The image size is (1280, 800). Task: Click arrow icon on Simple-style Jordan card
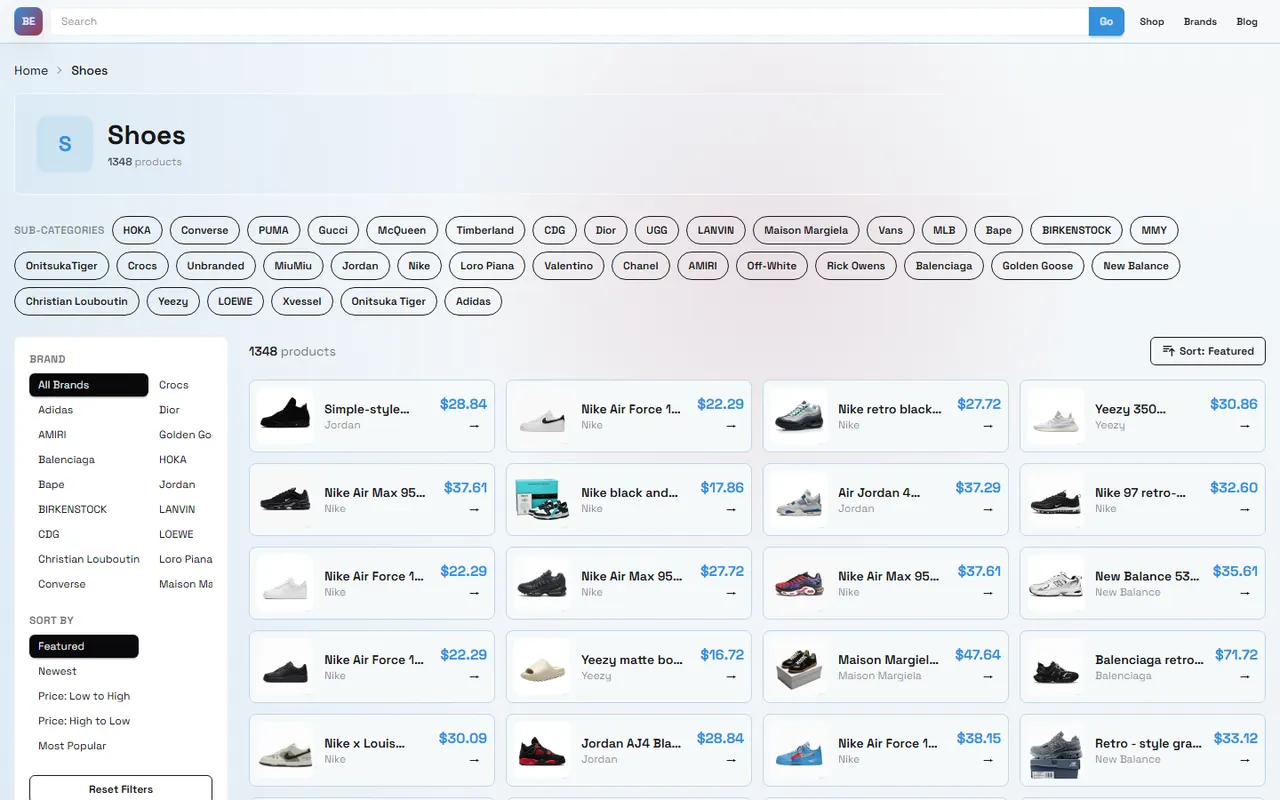(x=474, y=426)
